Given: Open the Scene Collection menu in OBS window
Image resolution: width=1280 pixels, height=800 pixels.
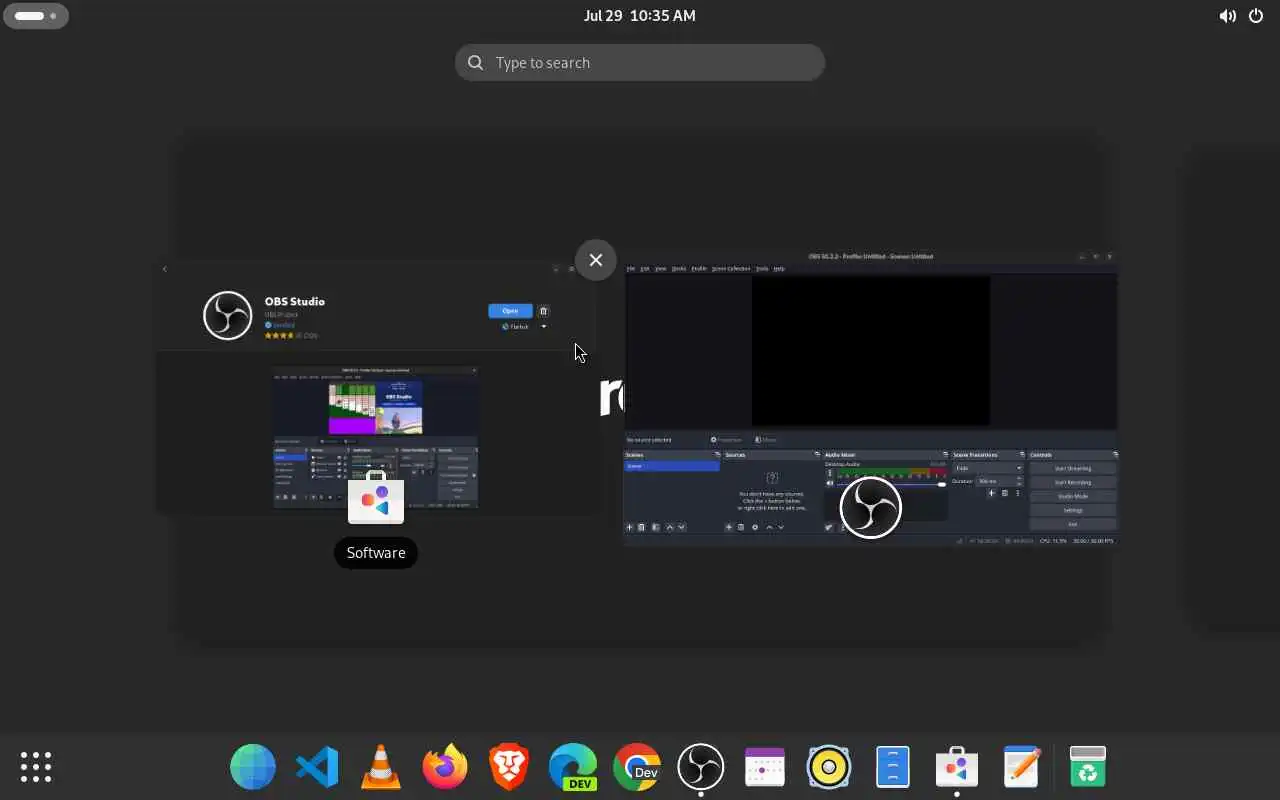Looking at the screenshot, I should click(x=731, y=269).
